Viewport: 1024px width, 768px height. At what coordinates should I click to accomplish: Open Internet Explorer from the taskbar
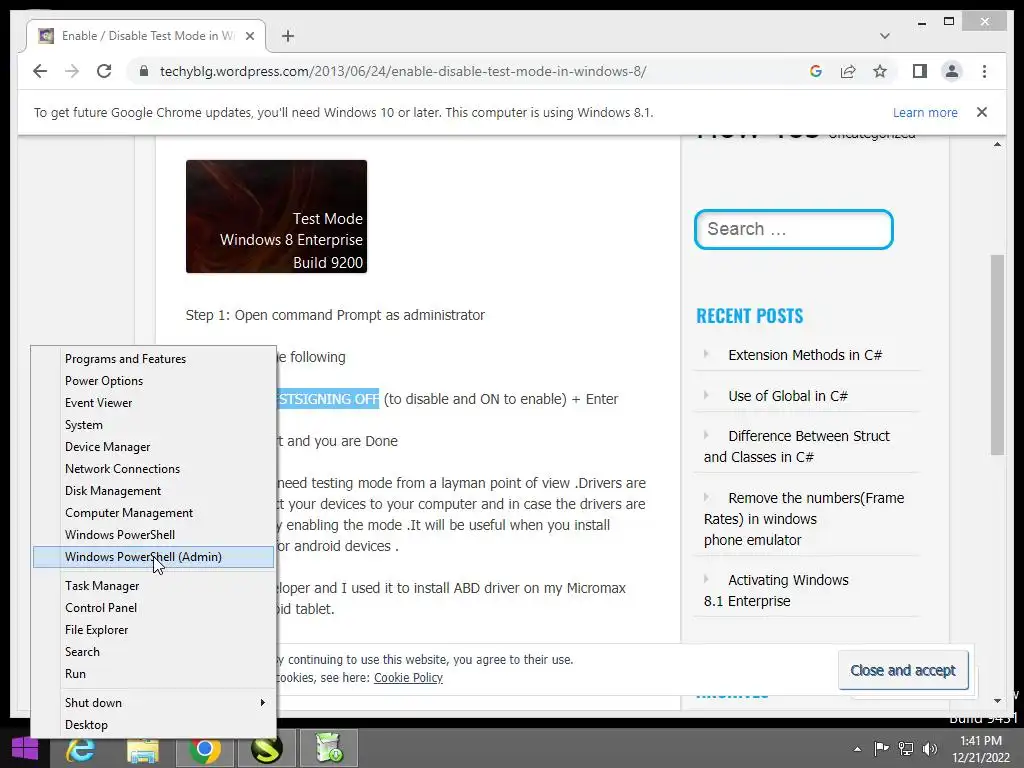pos(81,749)
